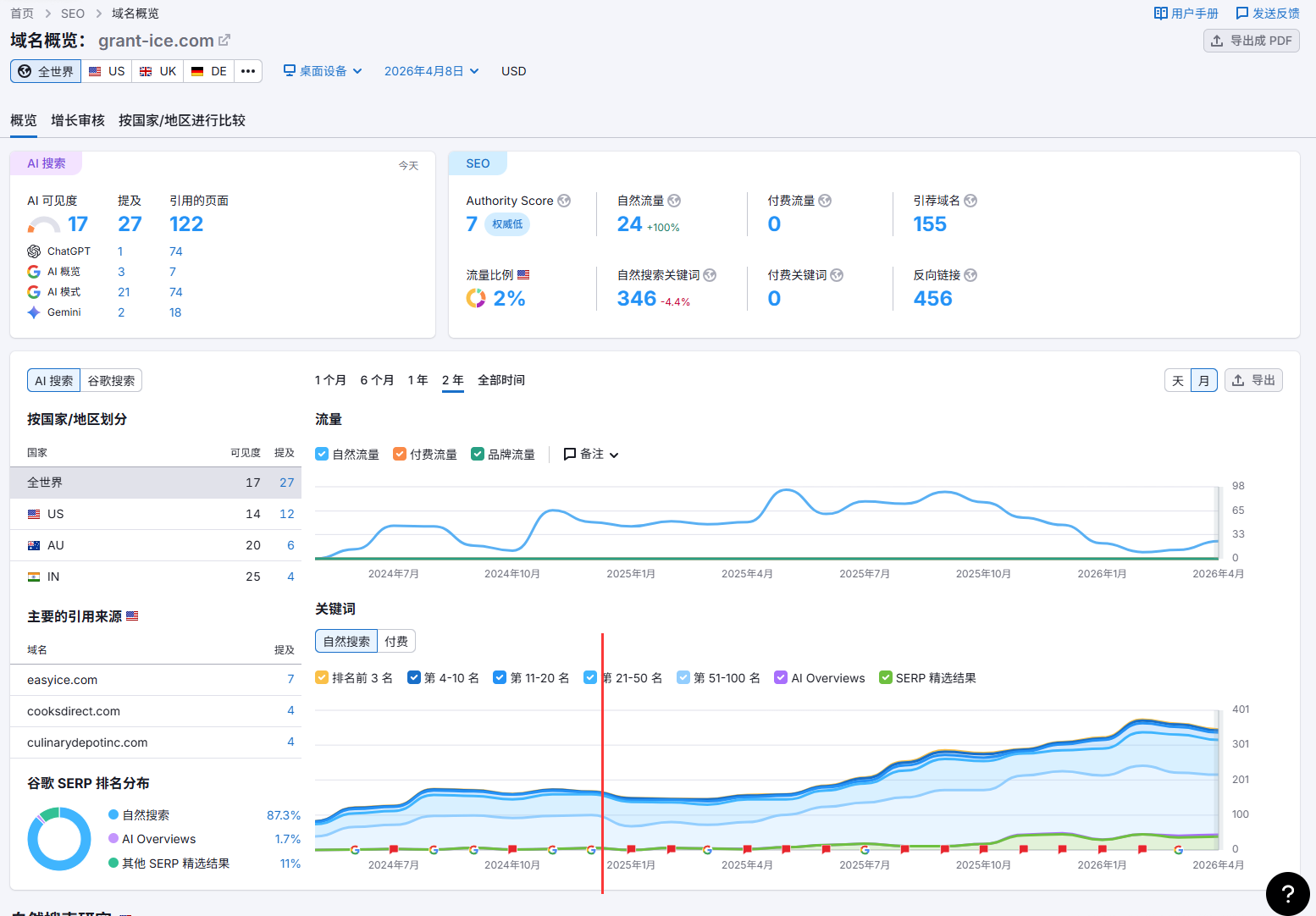Screen dimensions: 1316x916
Task: Disable the AI Overviews keyword checkbox
Action: pyautogui.click(x=781, y=678)
